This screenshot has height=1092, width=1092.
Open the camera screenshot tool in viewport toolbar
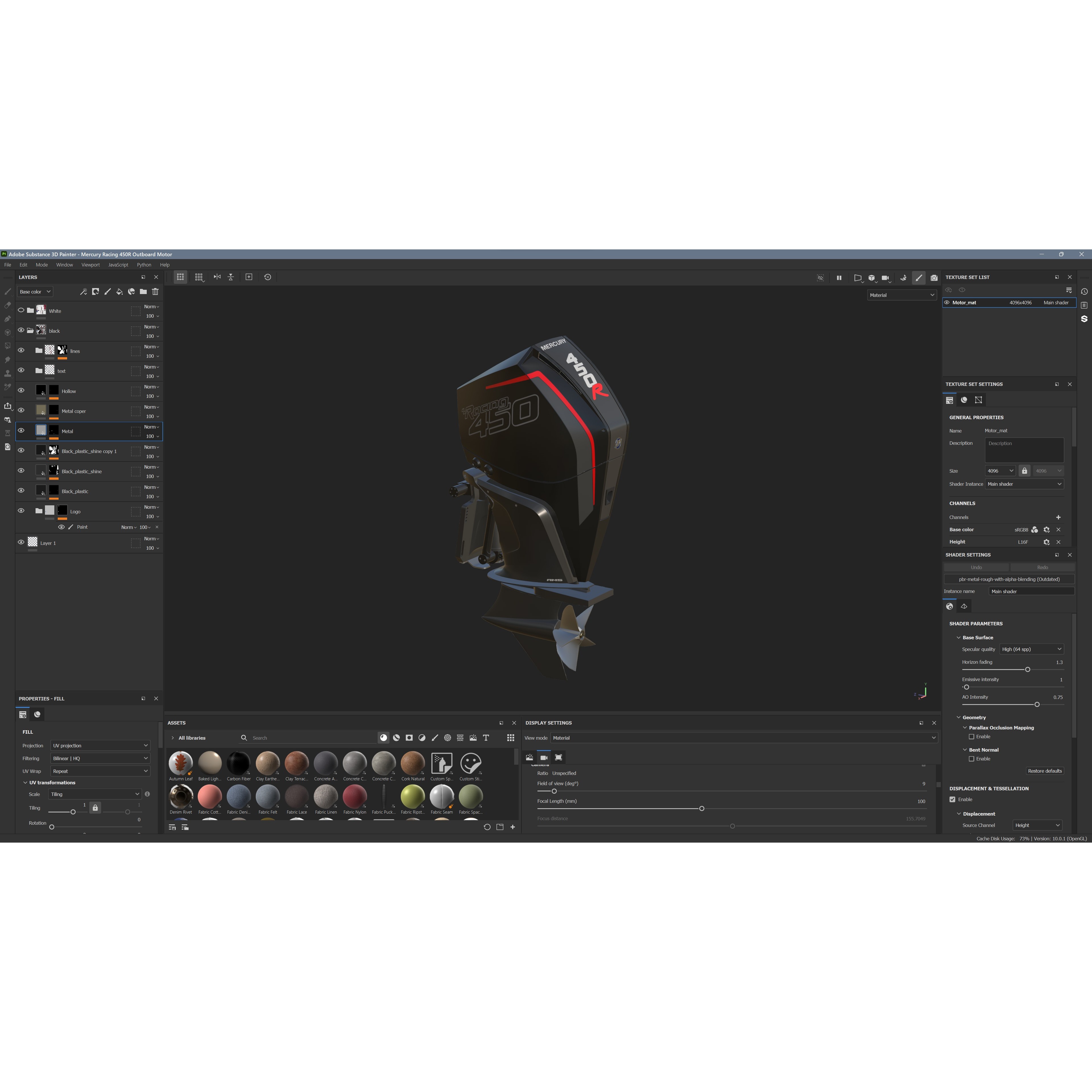[935, 278]
